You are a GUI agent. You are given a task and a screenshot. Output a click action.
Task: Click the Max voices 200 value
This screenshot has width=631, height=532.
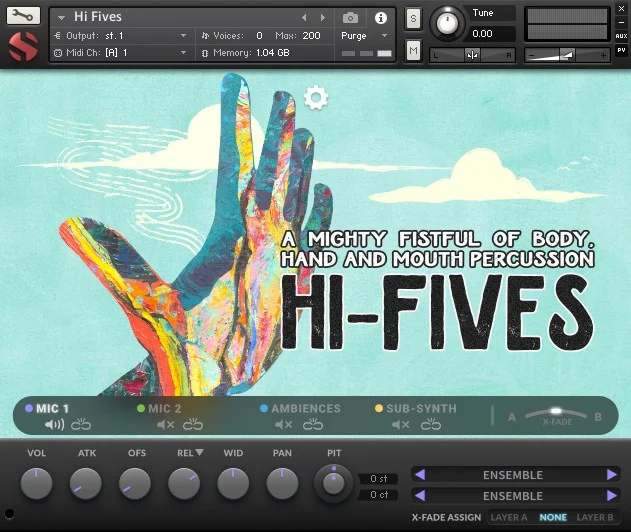click(x=311, y=36)
